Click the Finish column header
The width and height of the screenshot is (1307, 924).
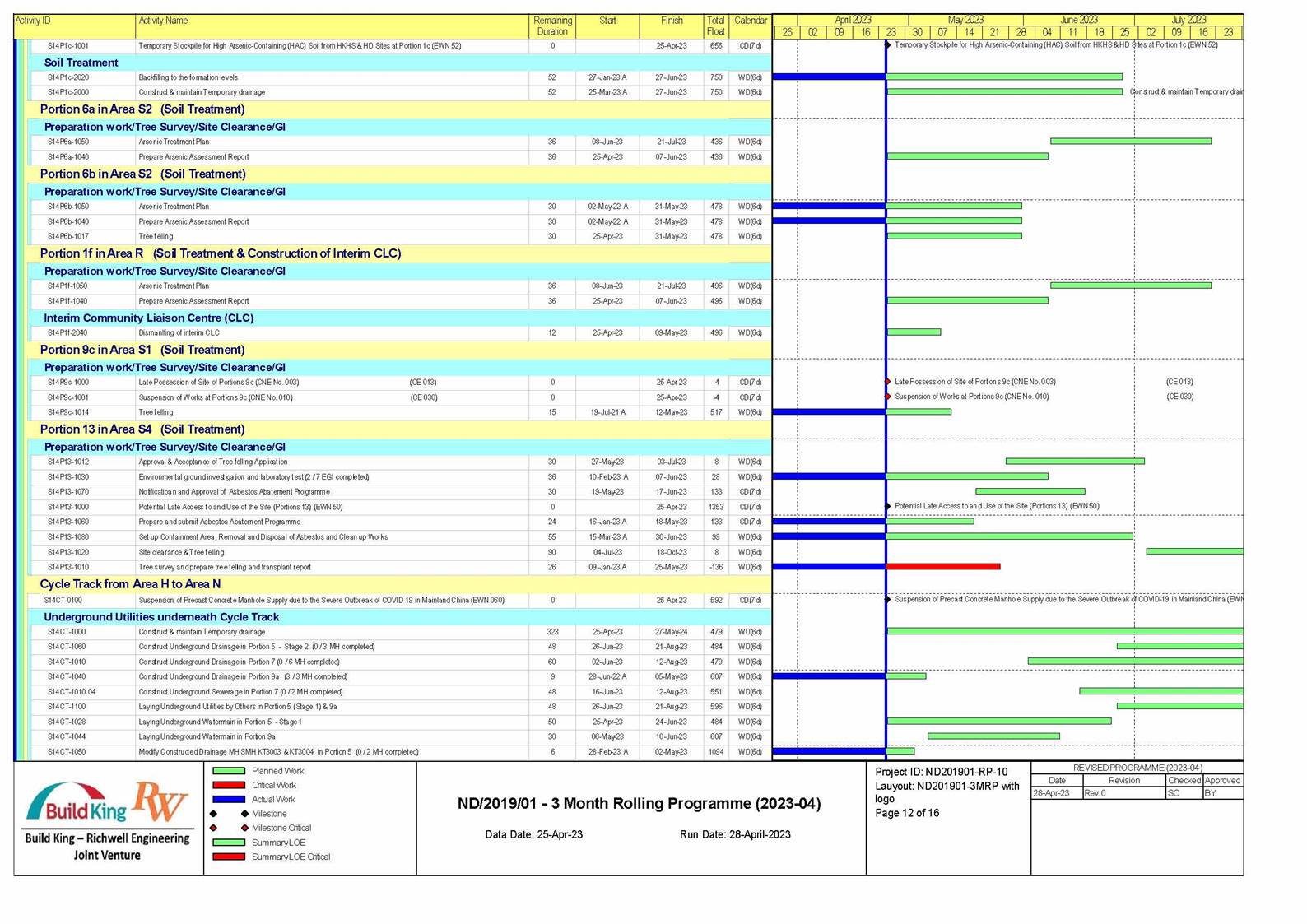coord(672,26)
